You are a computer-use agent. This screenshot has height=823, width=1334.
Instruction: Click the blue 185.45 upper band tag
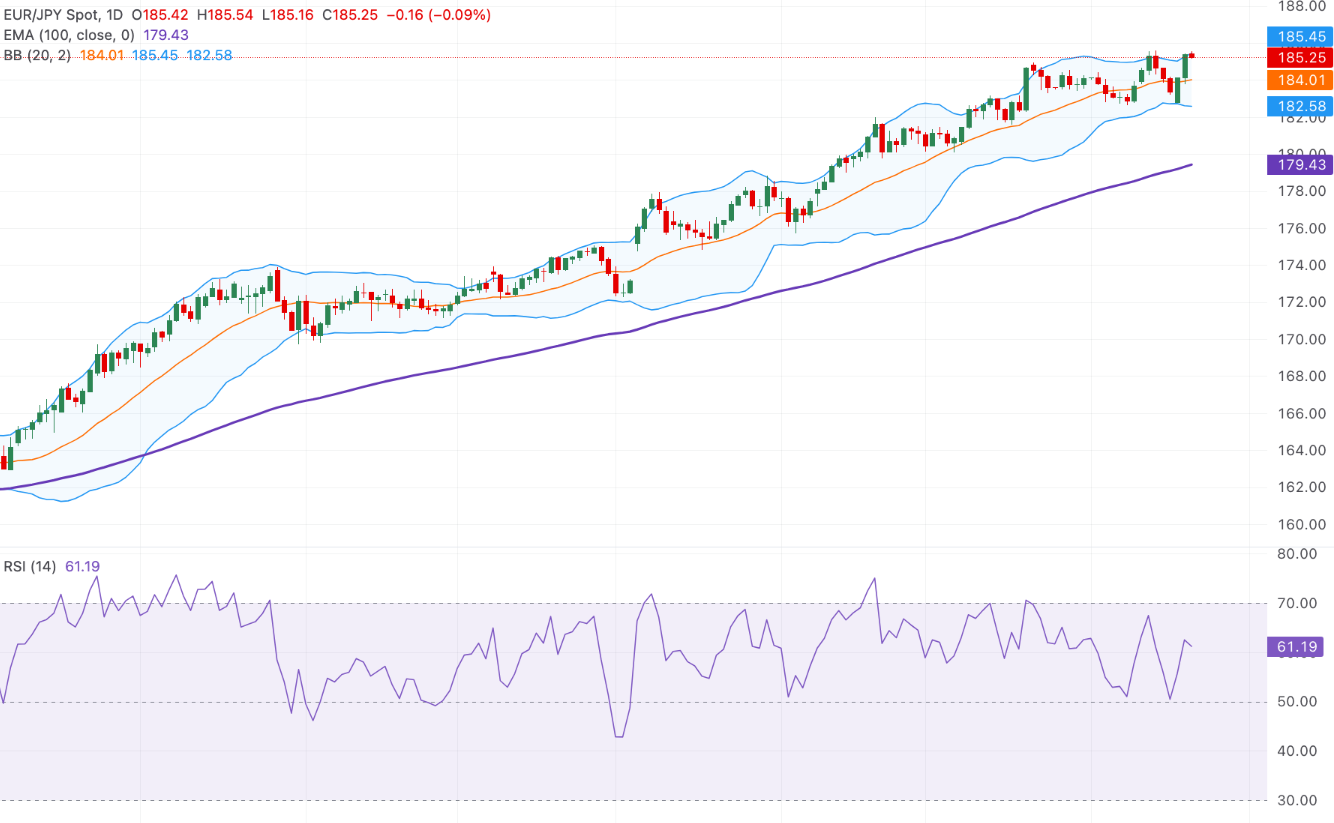[1299, 37]
